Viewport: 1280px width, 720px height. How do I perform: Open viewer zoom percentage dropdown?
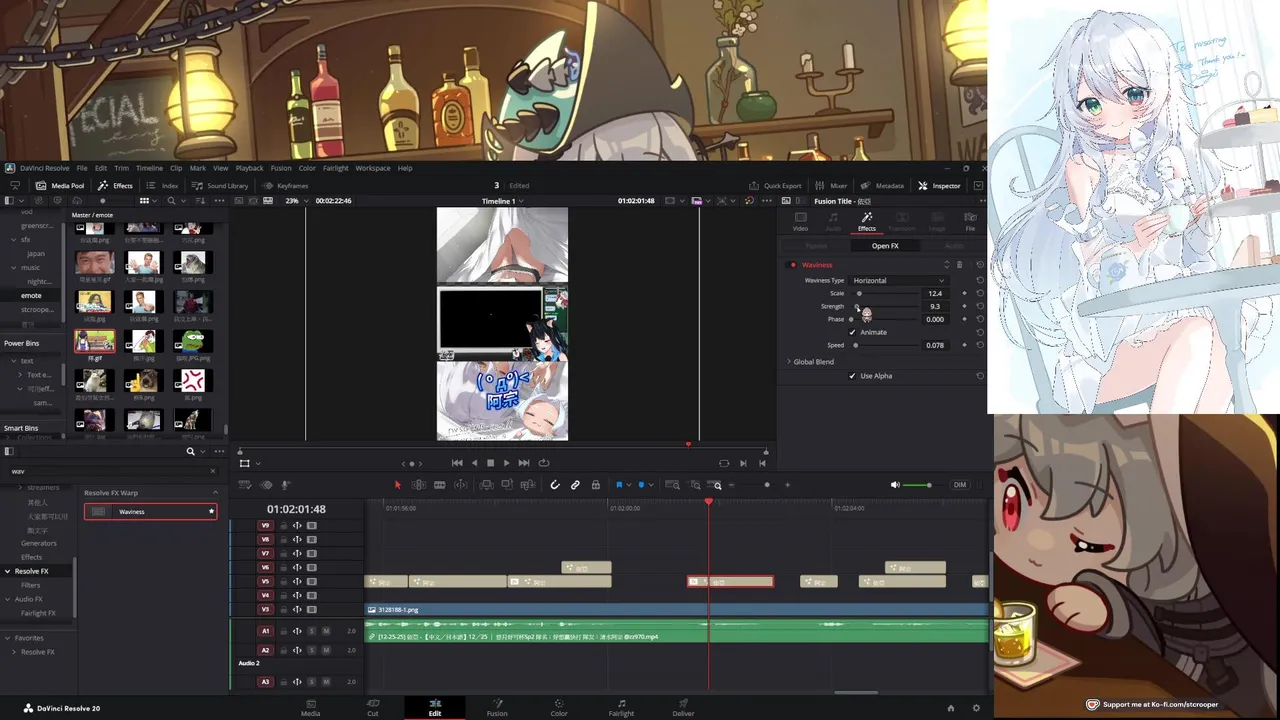tap(295, 201)
